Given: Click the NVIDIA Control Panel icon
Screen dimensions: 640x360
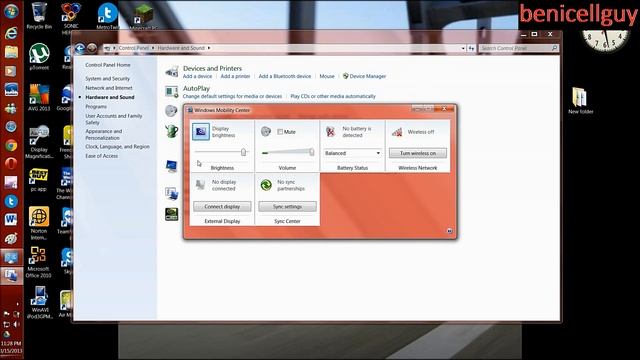Looking at the screenshot, I should click(x=172, y=214).
